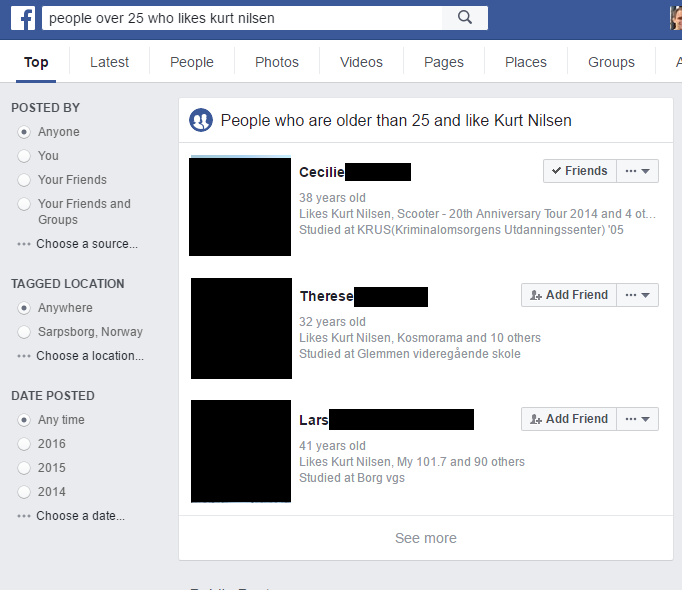This screenshot has width=682, height=590.
Task: Add Therese as a friend
Action: [x=569, y=295]
